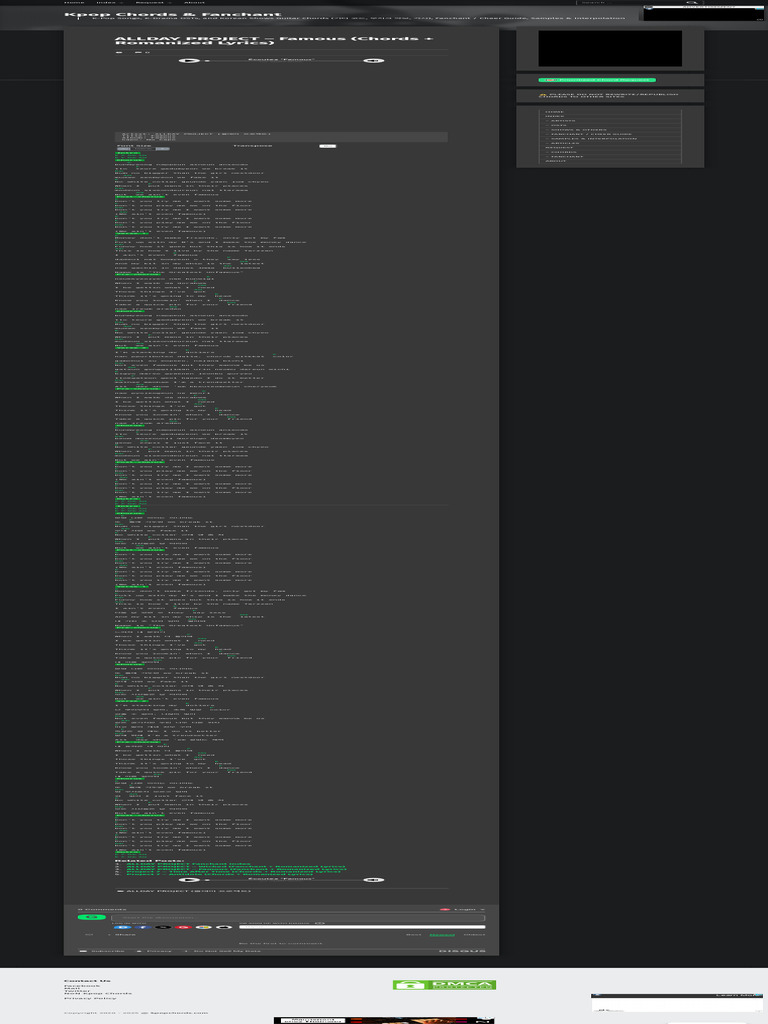Open SAMPLES & INTERPOLATION in the sidebar

(592, 139)
